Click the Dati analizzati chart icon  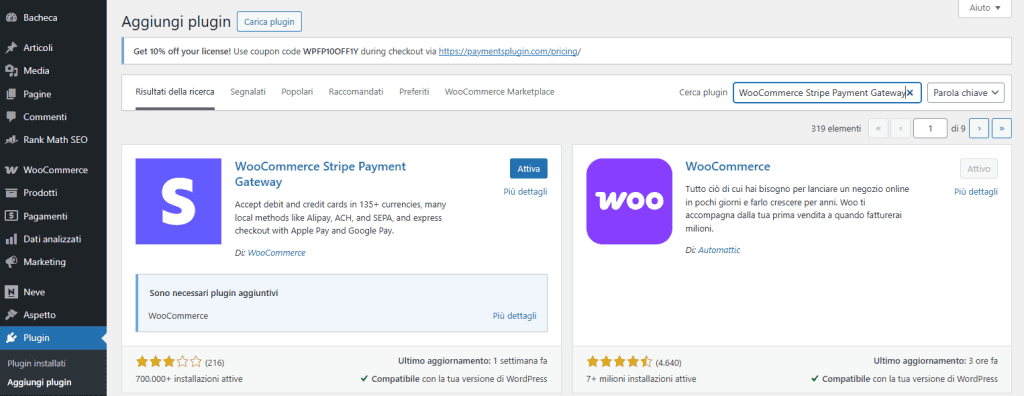click(x=10, y=239)
